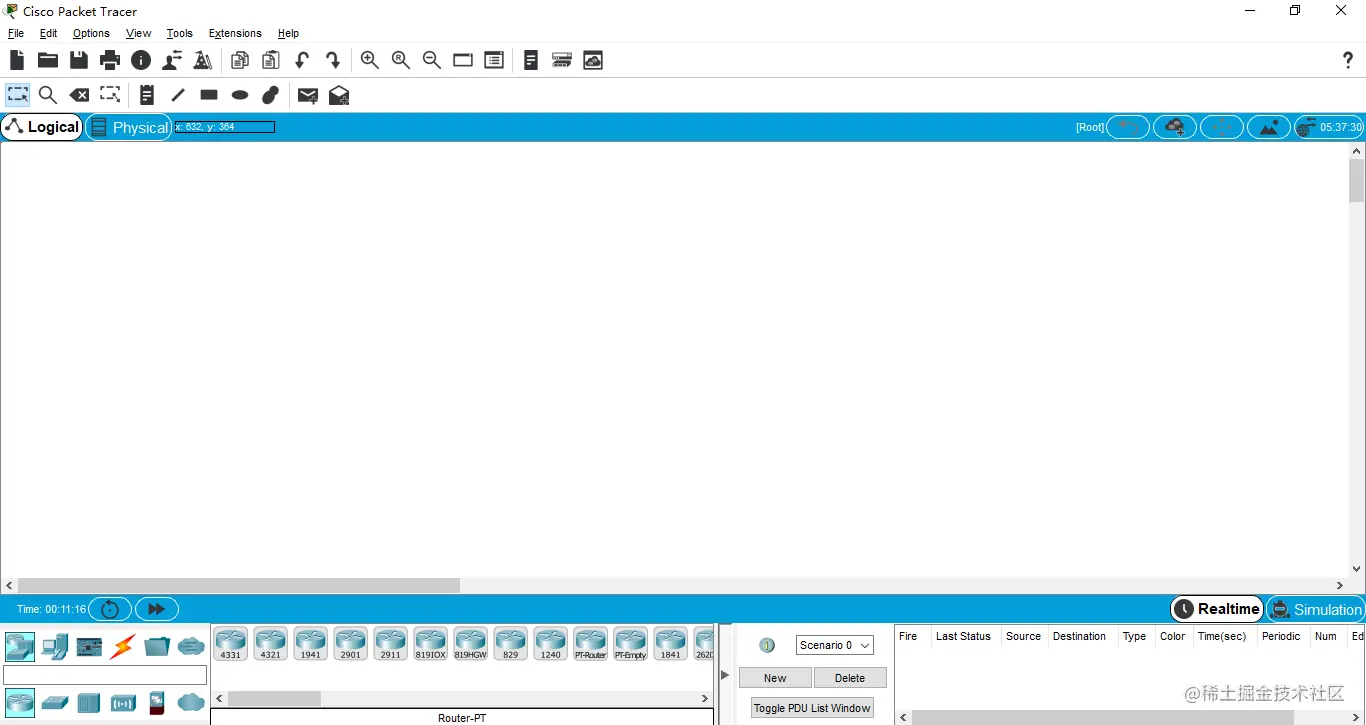Open the Help menu
This screenshot has width=1366, height=725.
click(288, 33)
